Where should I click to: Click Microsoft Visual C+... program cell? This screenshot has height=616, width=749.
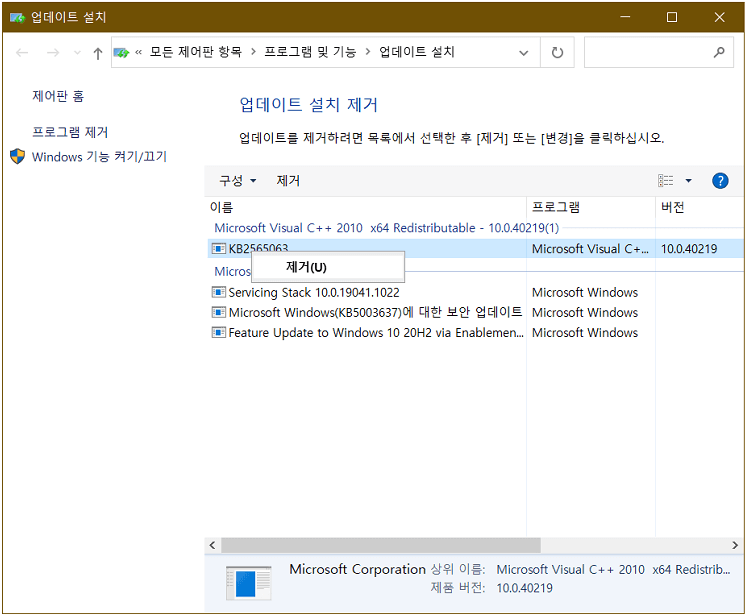(590, 249)
